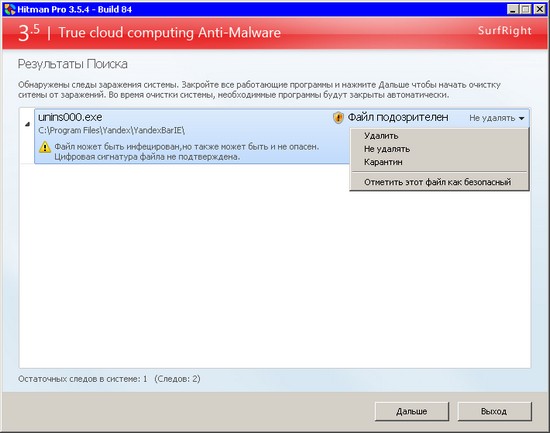
Task: Click the "Дальше" button
Action: [x=412, y=411]
